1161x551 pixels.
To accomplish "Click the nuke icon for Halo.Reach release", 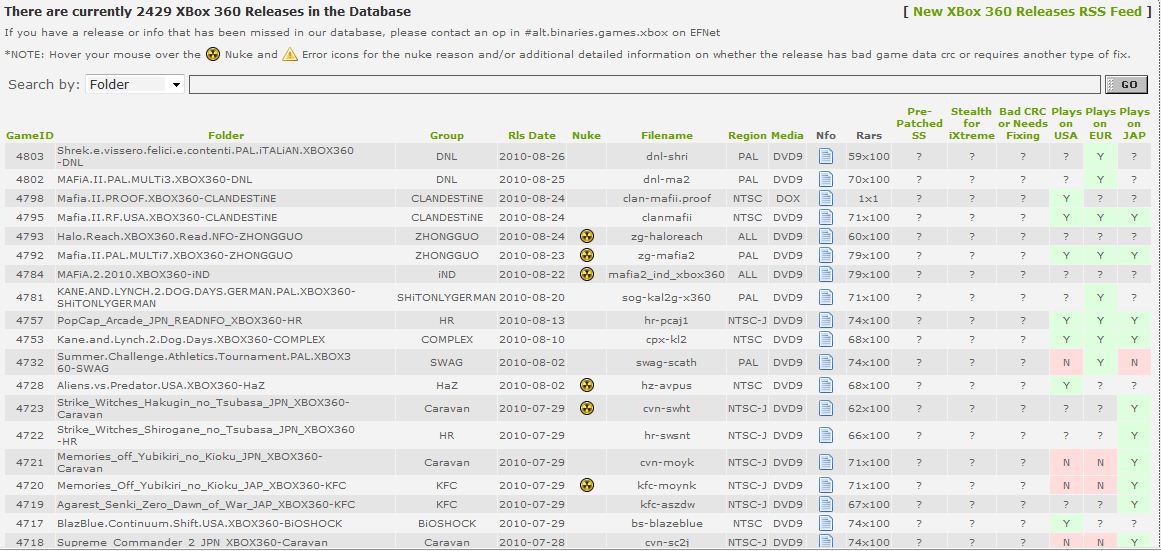I will point(586,236).
